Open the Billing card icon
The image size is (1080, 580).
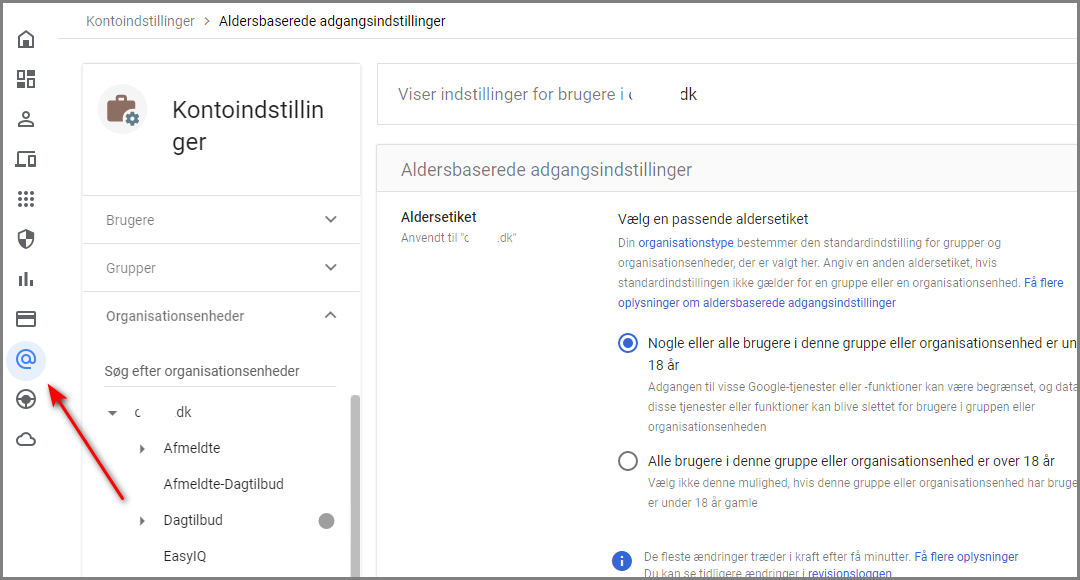(x=26, y=319)
